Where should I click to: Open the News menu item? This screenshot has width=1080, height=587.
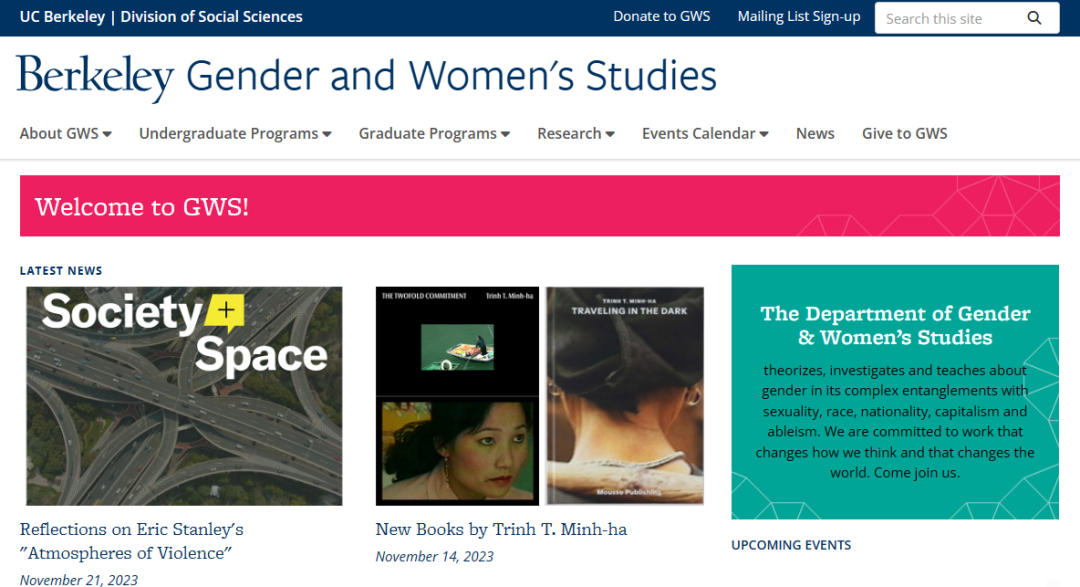pyautogui.click(x=815, y=134)
